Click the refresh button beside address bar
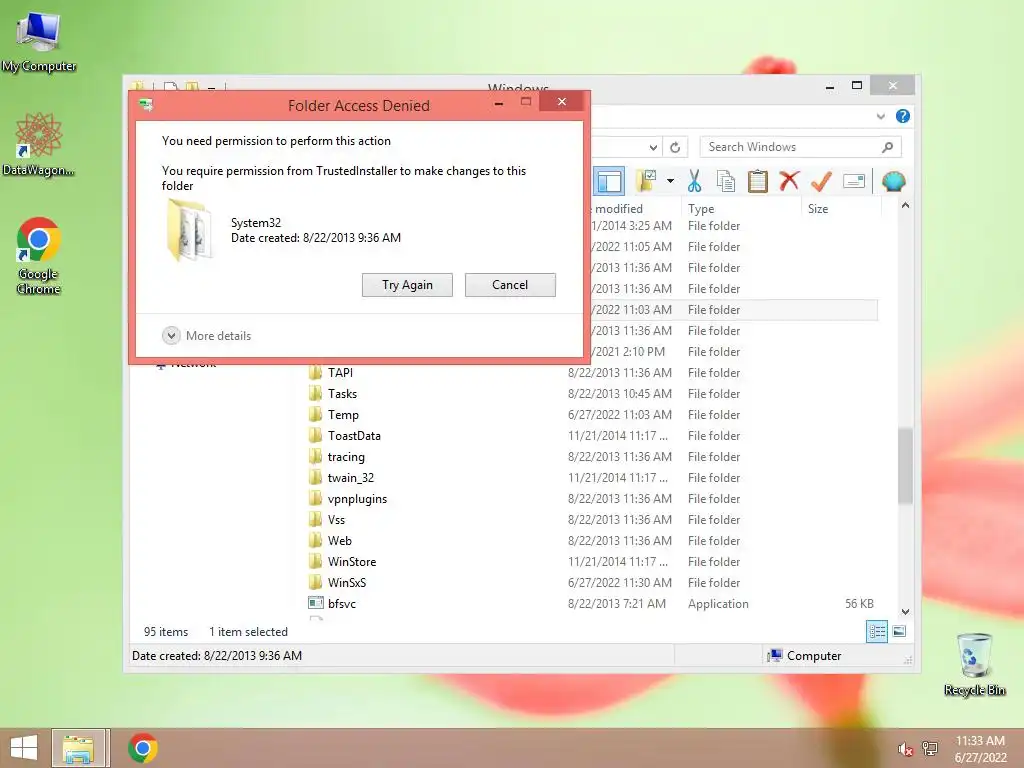Image resolution: width=1024 pixels, height=768 pixels. click(x=675, y=148)
